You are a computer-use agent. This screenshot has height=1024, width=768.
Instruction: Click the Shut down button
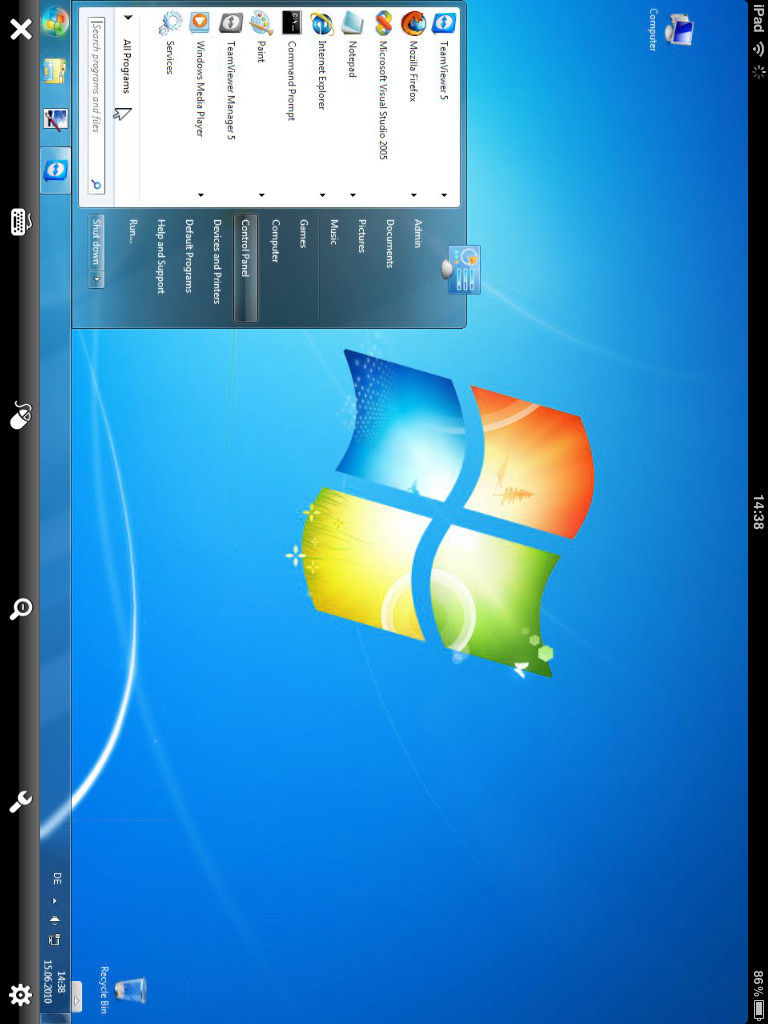tap(96, 242)
